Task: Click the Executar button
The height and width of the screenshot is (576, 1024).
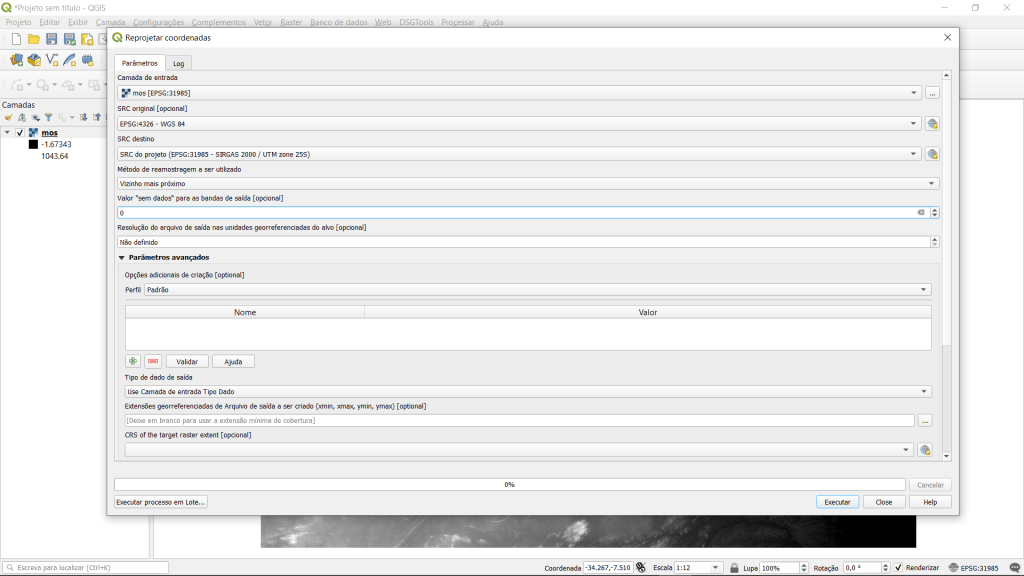Action: click(837, 502)
